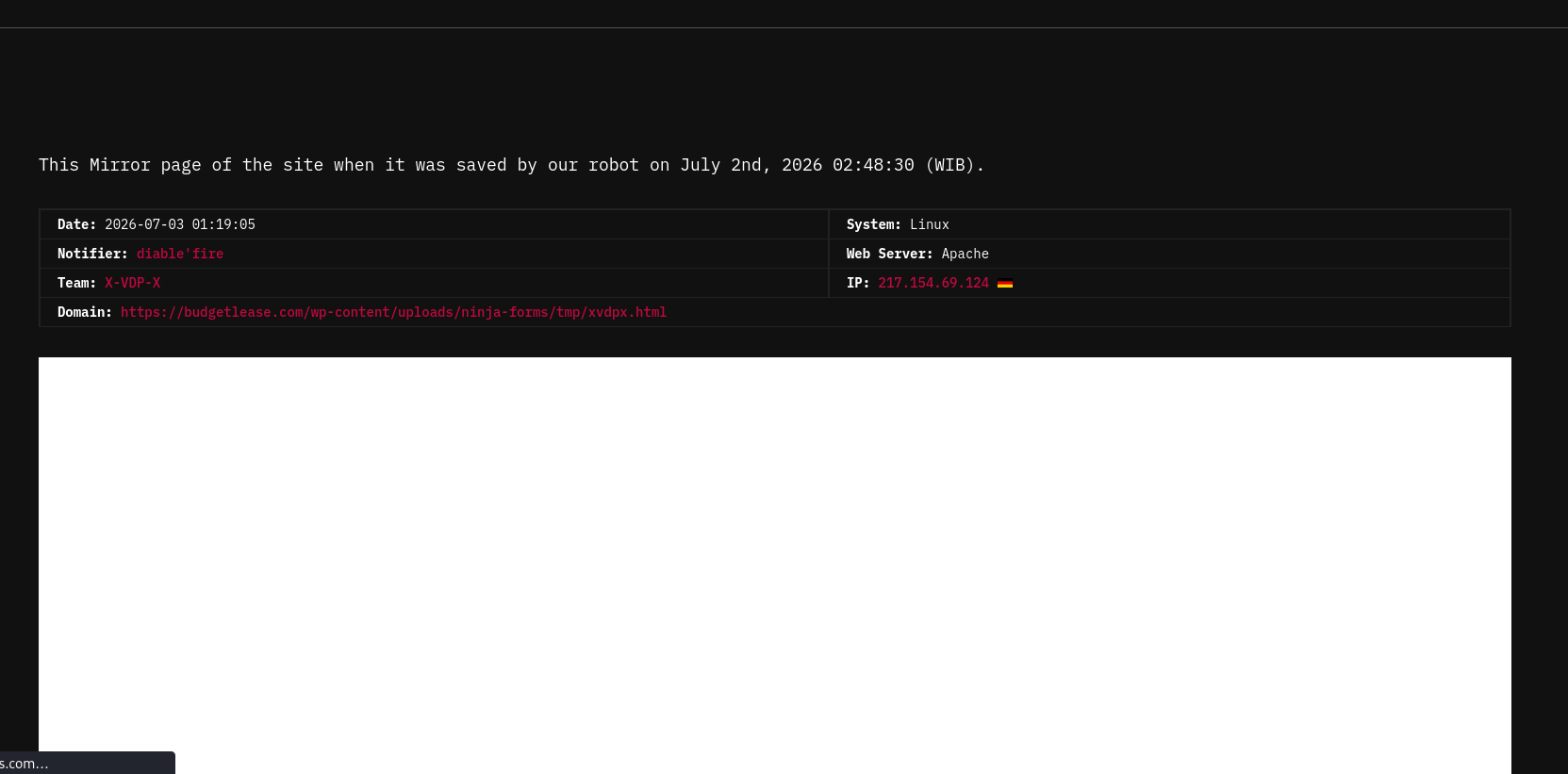Open the diable'fire notifier link

coord(180,254)
